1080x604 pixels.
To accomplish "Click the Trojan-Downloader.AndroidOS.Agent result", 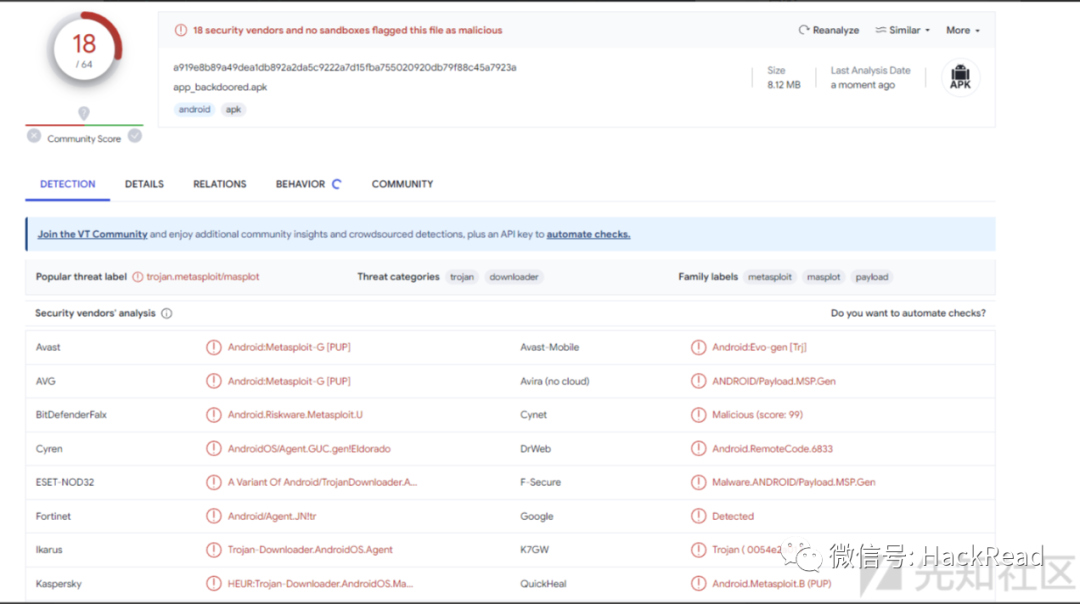I will pos(310,550).
